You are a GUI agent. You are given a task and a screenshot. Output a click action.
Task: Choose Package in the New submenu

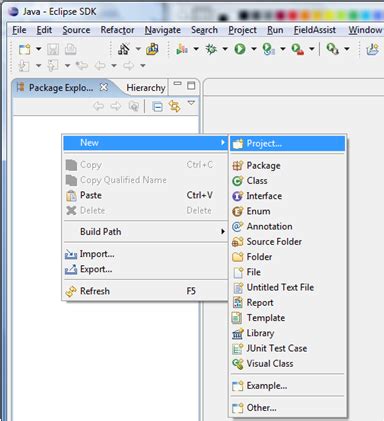click(288, 165)
